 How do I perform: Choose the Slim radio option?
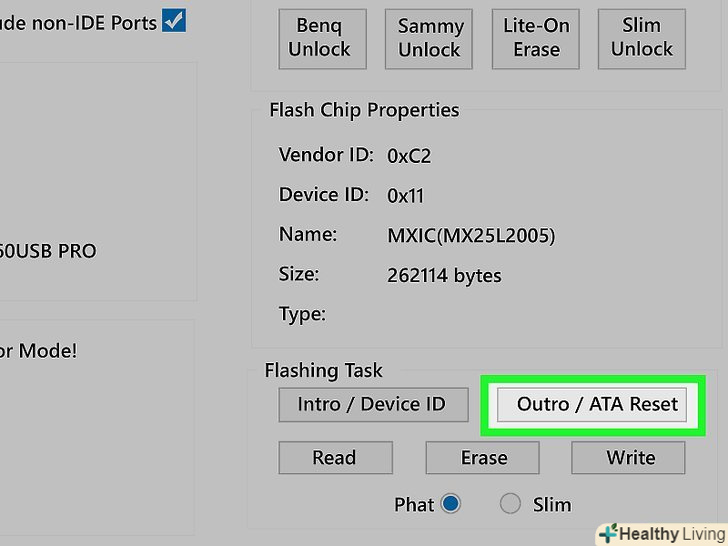pyautogui.click(x=511, y=504)
